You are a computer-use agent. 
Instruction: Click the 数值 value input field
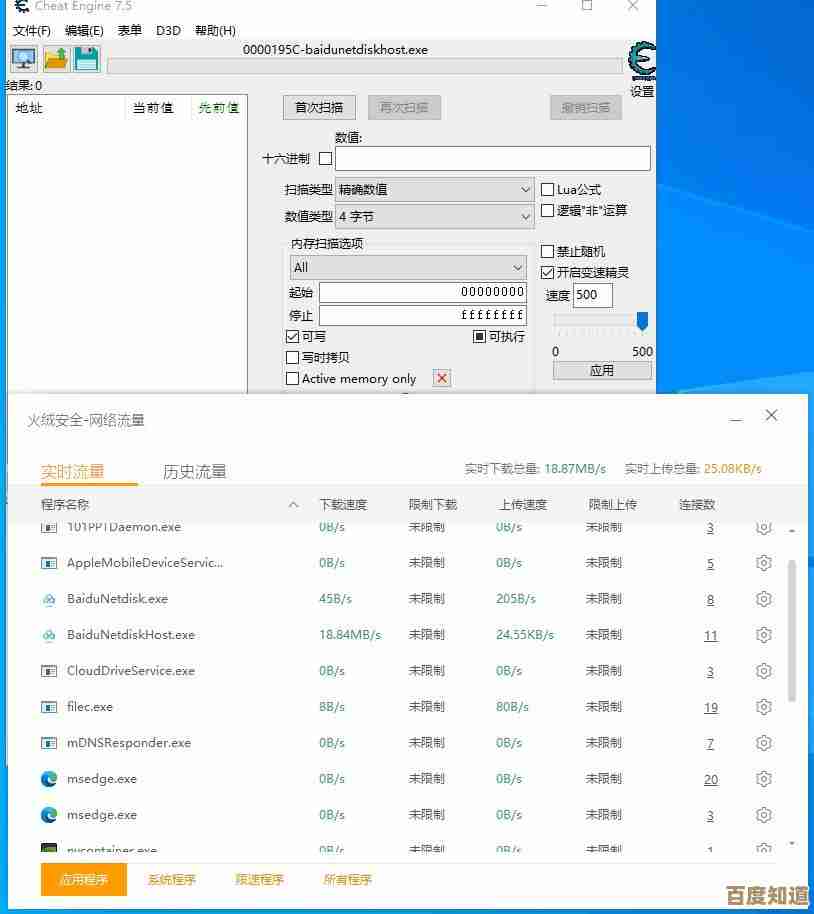492,158
